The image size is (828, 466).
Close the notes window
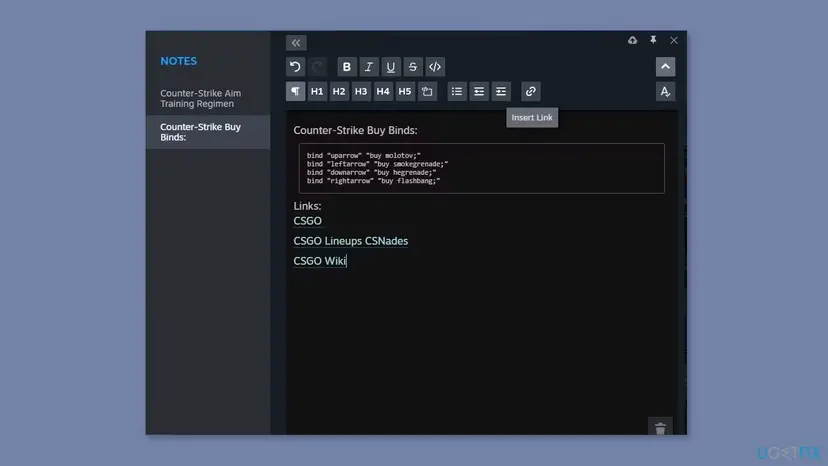coord(674,40)
